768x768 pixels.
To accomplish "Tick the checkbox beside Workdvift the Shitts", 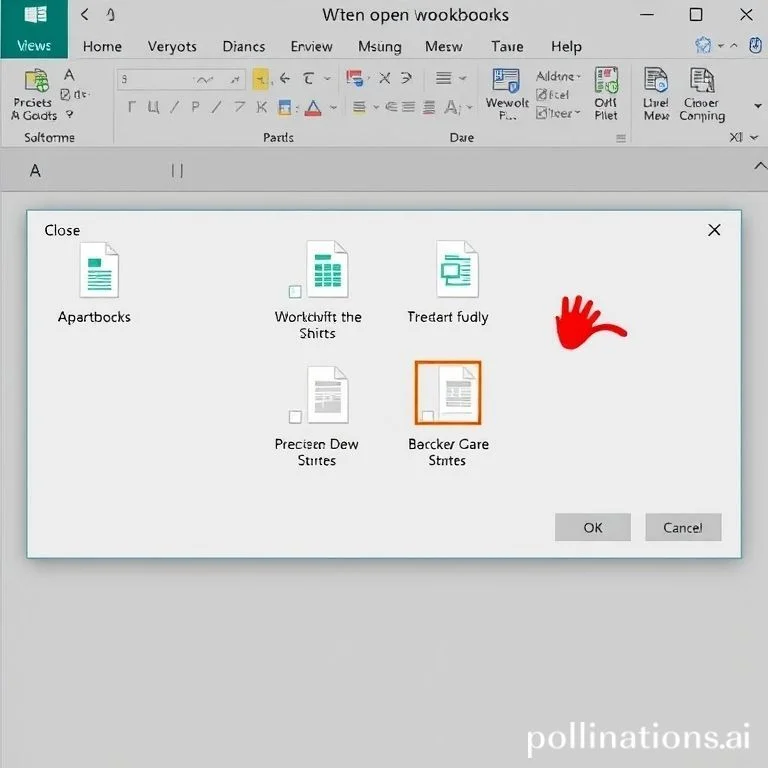I will 295,292.
